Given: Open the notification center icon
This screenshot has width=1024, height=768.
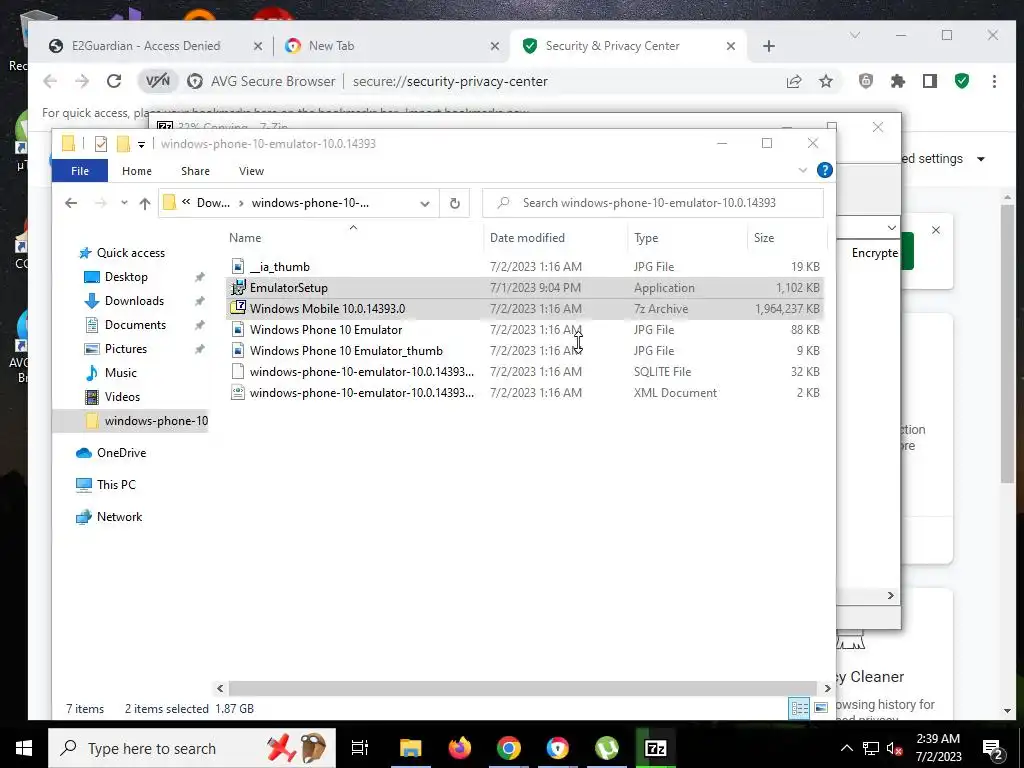Looking at the screenshot, I should [992, 748].
